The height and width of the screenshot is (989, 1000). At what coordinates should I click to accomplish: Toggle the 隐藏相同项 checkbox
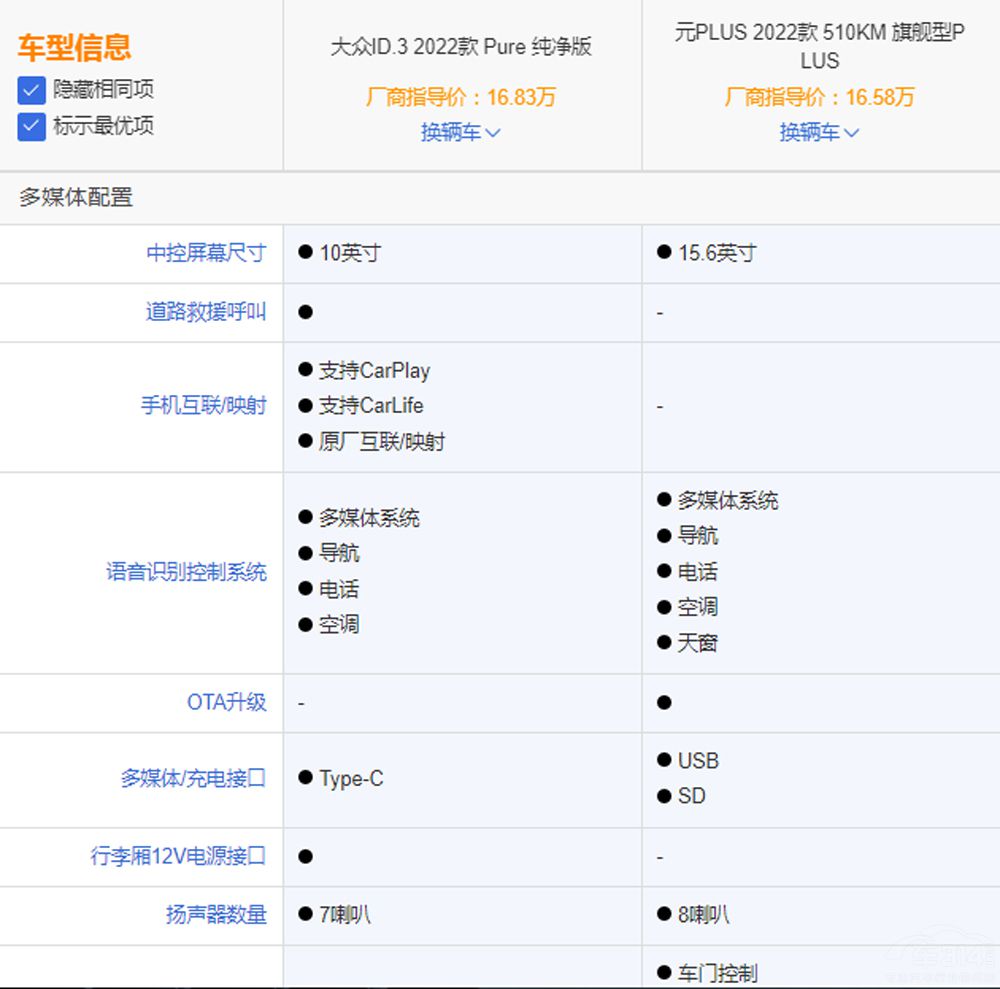[32, 90]
